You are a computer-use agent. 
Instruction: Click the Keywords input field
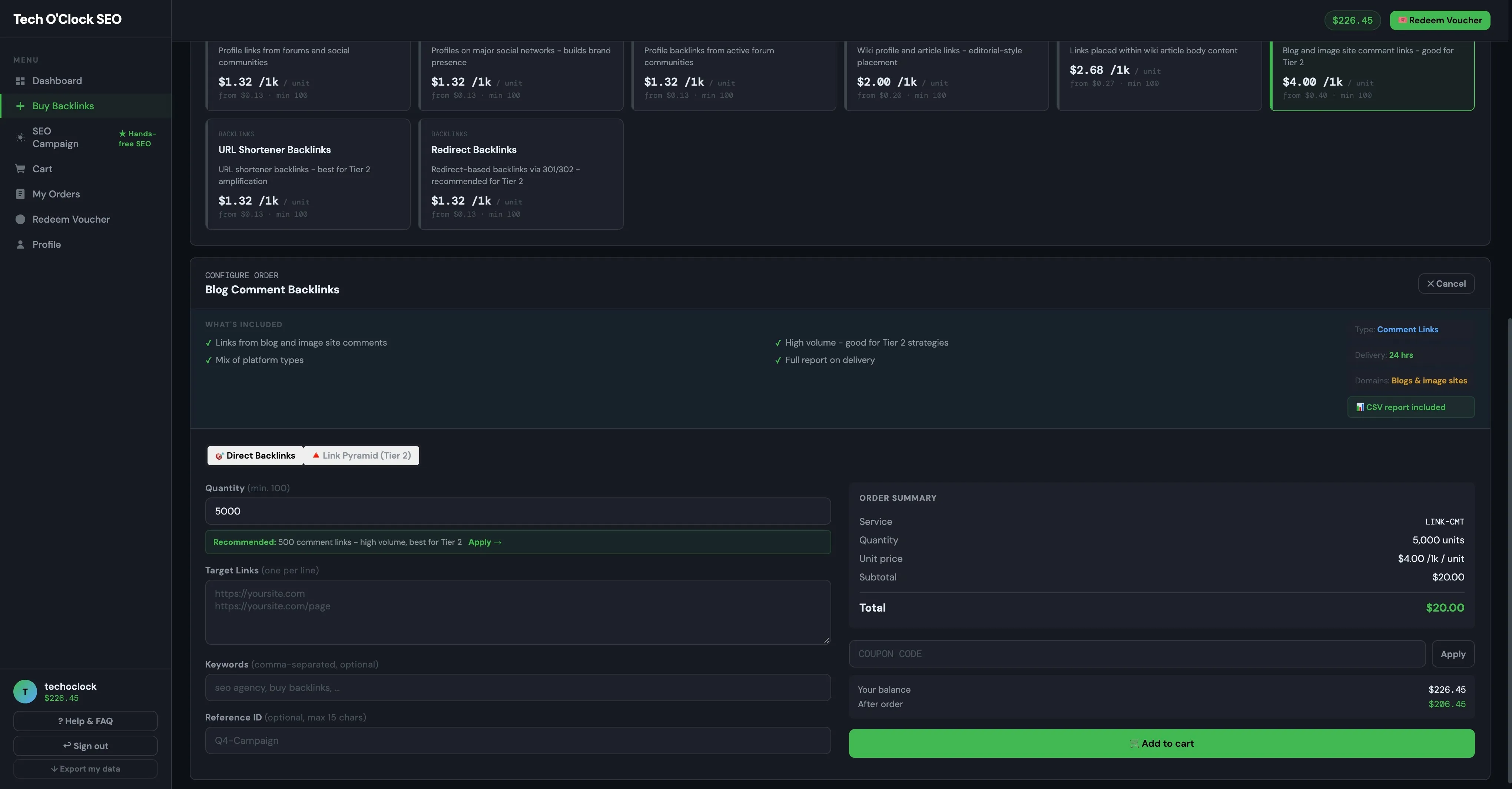point(518,688)
